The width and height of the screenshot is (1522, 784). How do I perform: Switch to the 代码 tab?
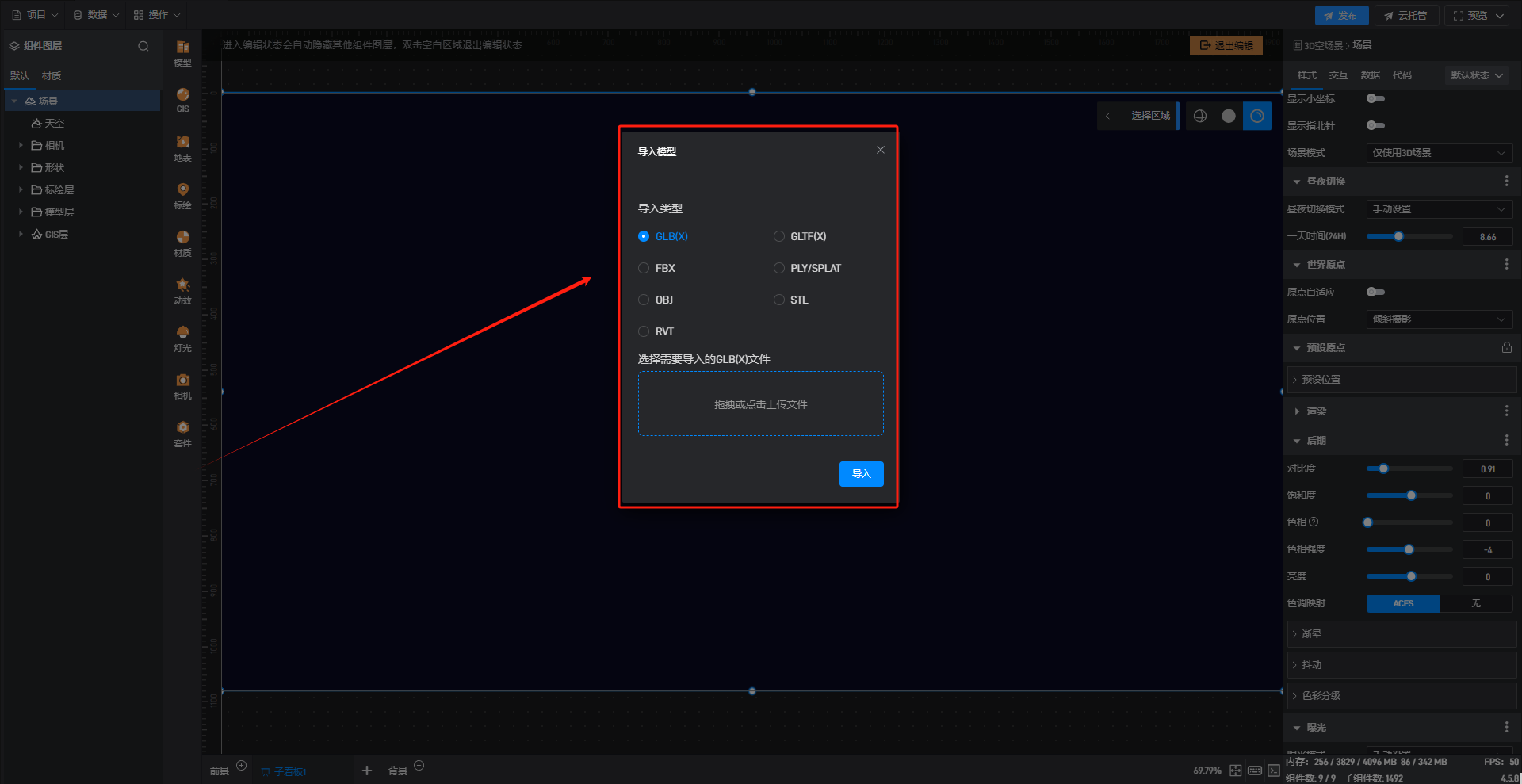pos(1402,75)
